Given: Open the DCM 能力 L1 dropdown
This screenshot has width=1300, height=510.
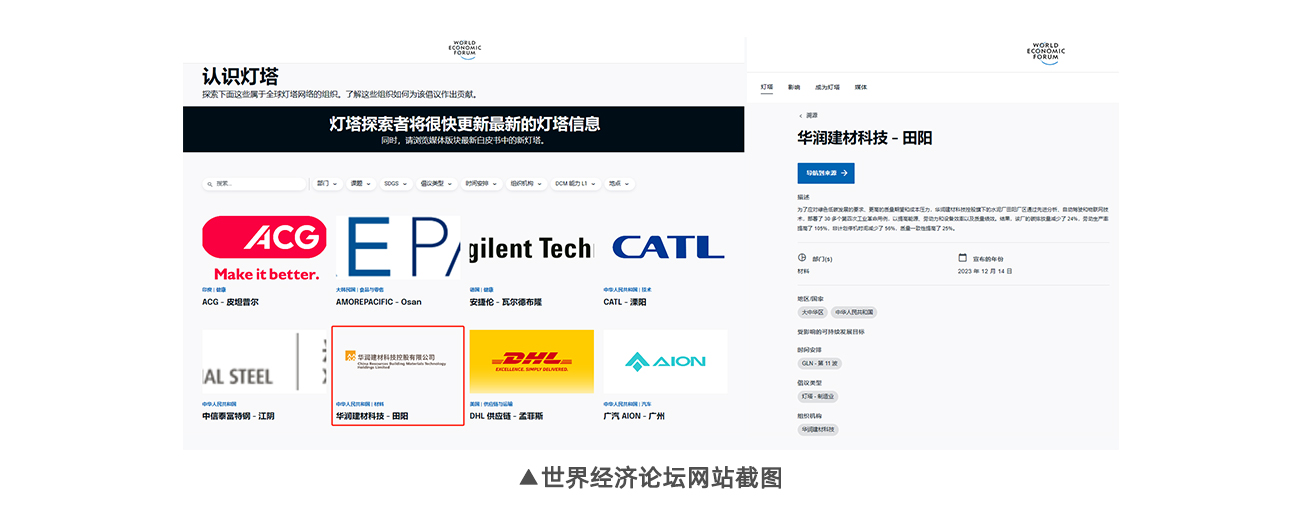Looking at the screenshot, I should 576,184.
